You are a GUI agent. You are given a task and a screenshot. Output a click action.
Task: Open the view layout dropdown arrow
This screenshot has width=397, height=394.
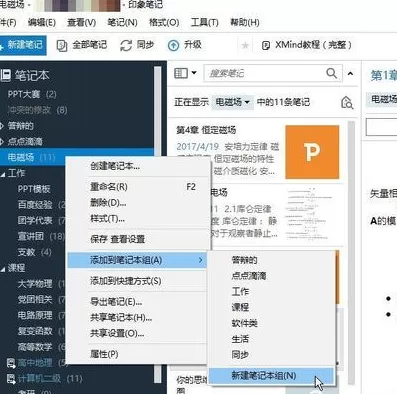point(194,73)
